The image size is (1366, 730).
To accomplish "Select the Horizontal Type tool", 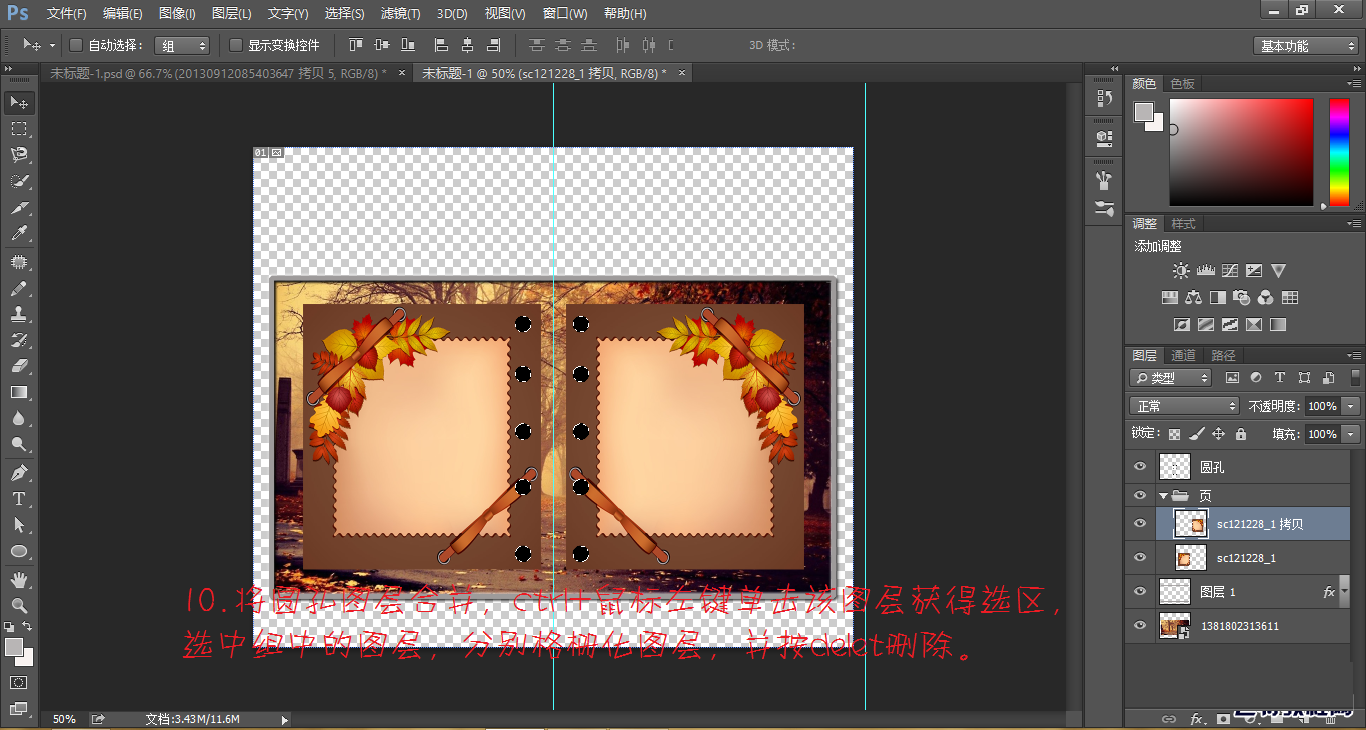I will (x=19, y=498).
